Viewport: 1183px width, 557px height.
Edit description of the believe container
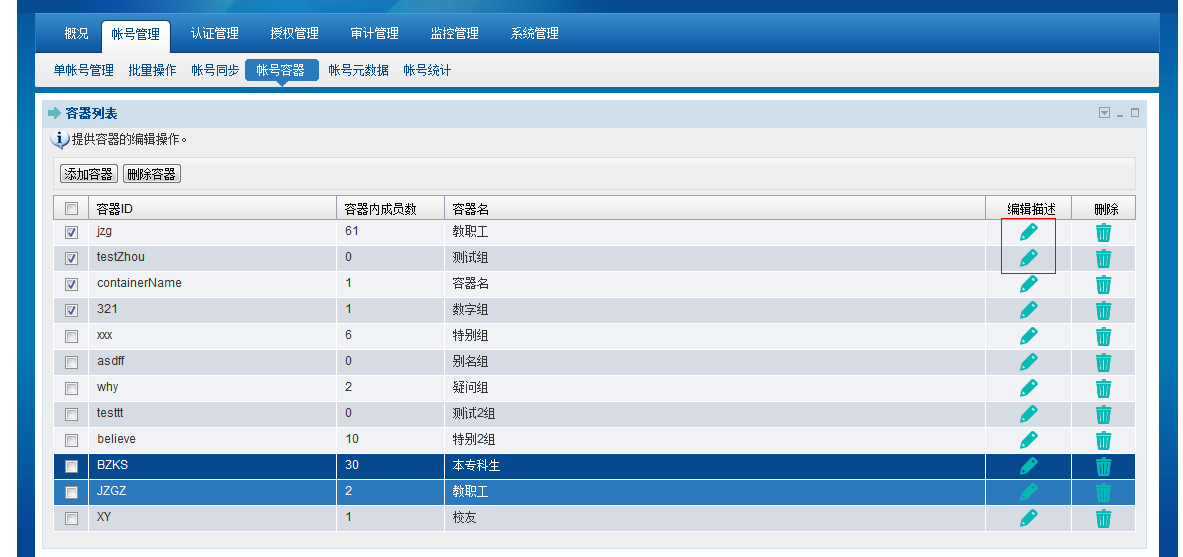click(1028, 440)
